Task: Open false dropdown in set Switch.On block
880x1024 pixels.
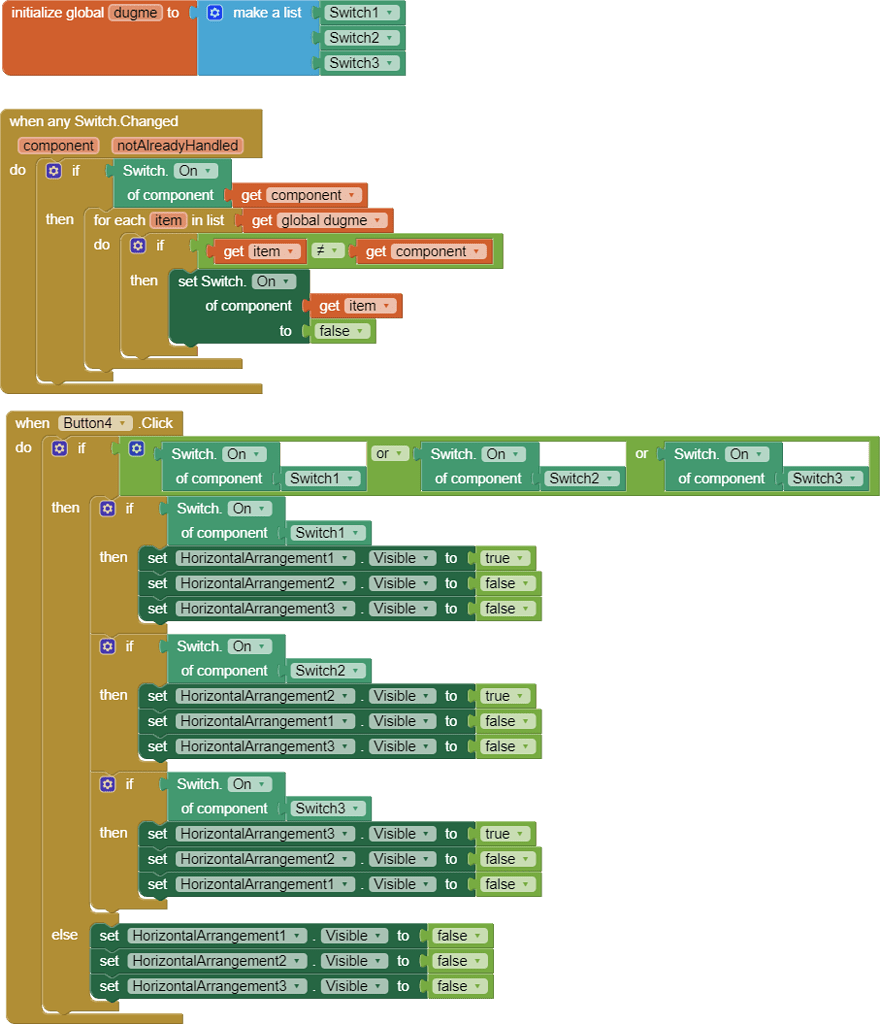Action: point(342,331)
